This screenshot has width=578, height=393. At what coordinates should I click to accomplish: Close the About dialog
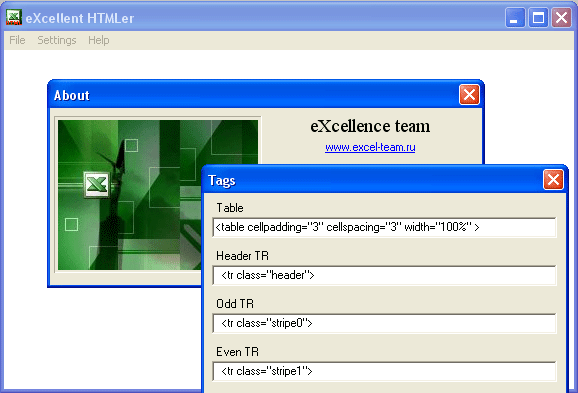(x=469, y=95)
